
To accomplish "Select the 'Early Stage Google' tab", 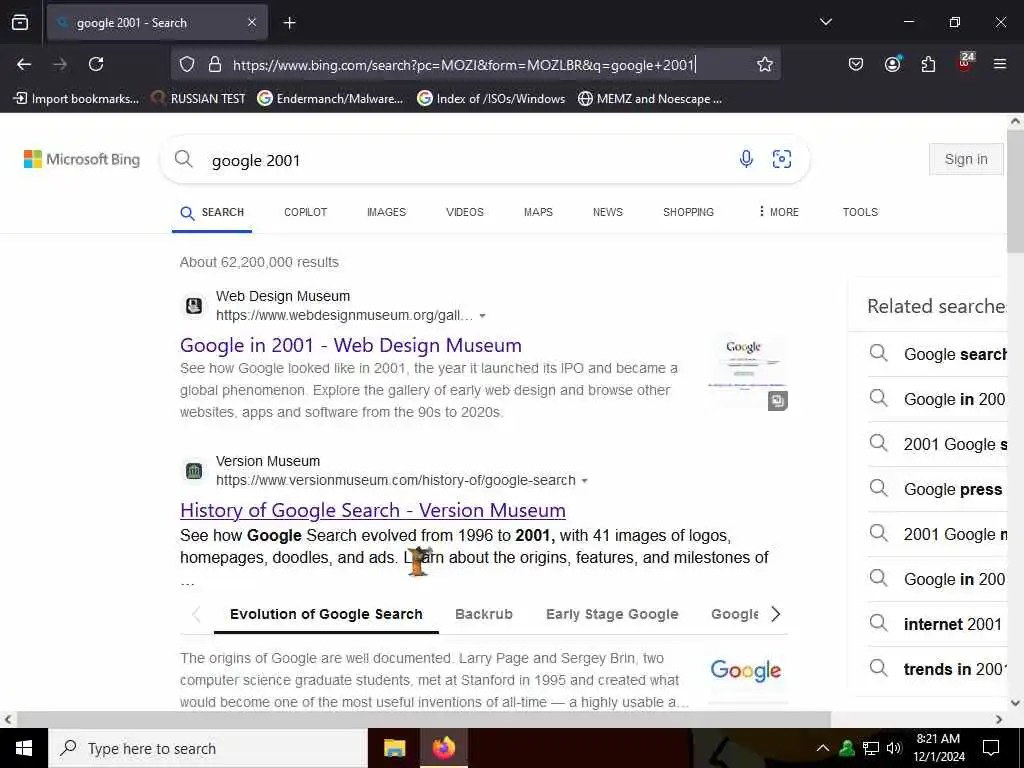I will pos(612,614).
